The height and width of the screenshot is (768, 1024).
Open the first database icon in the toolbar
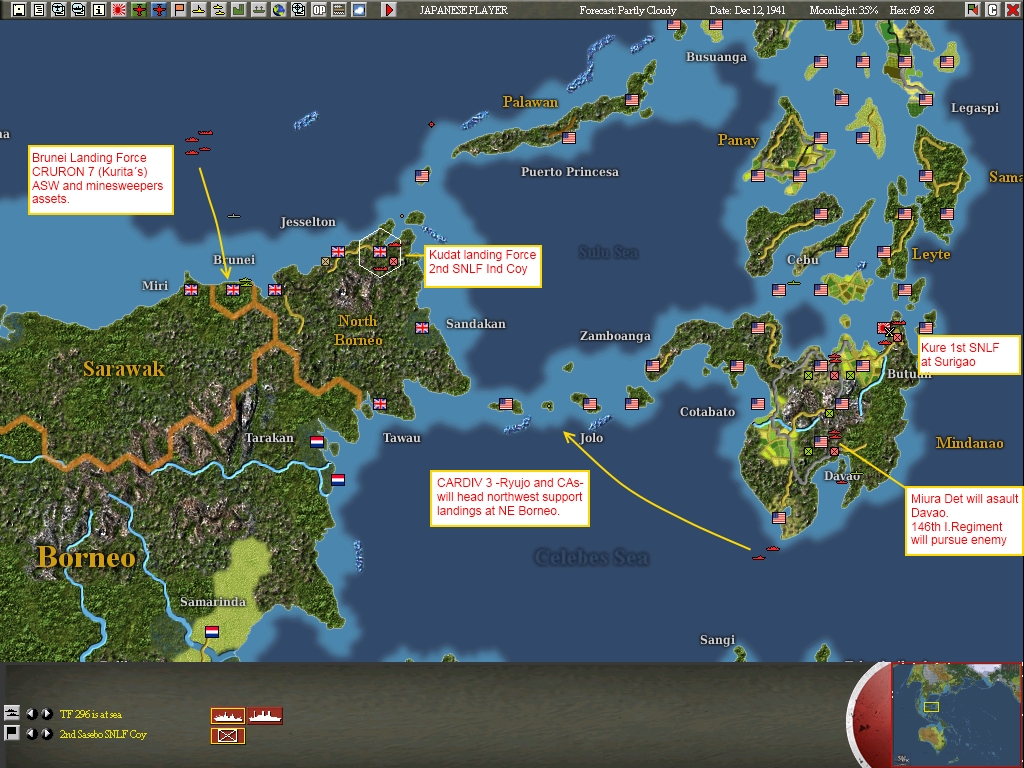click(x=59, y=10)
